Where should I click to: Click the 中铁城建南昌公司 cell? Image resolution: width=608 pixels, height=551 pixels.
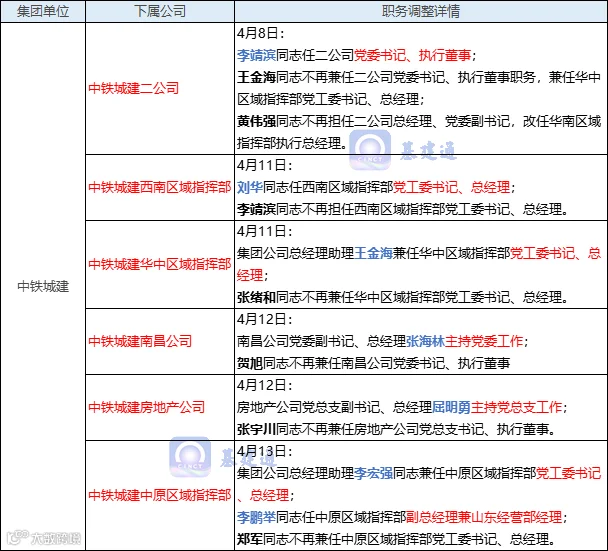coord(160,341)
